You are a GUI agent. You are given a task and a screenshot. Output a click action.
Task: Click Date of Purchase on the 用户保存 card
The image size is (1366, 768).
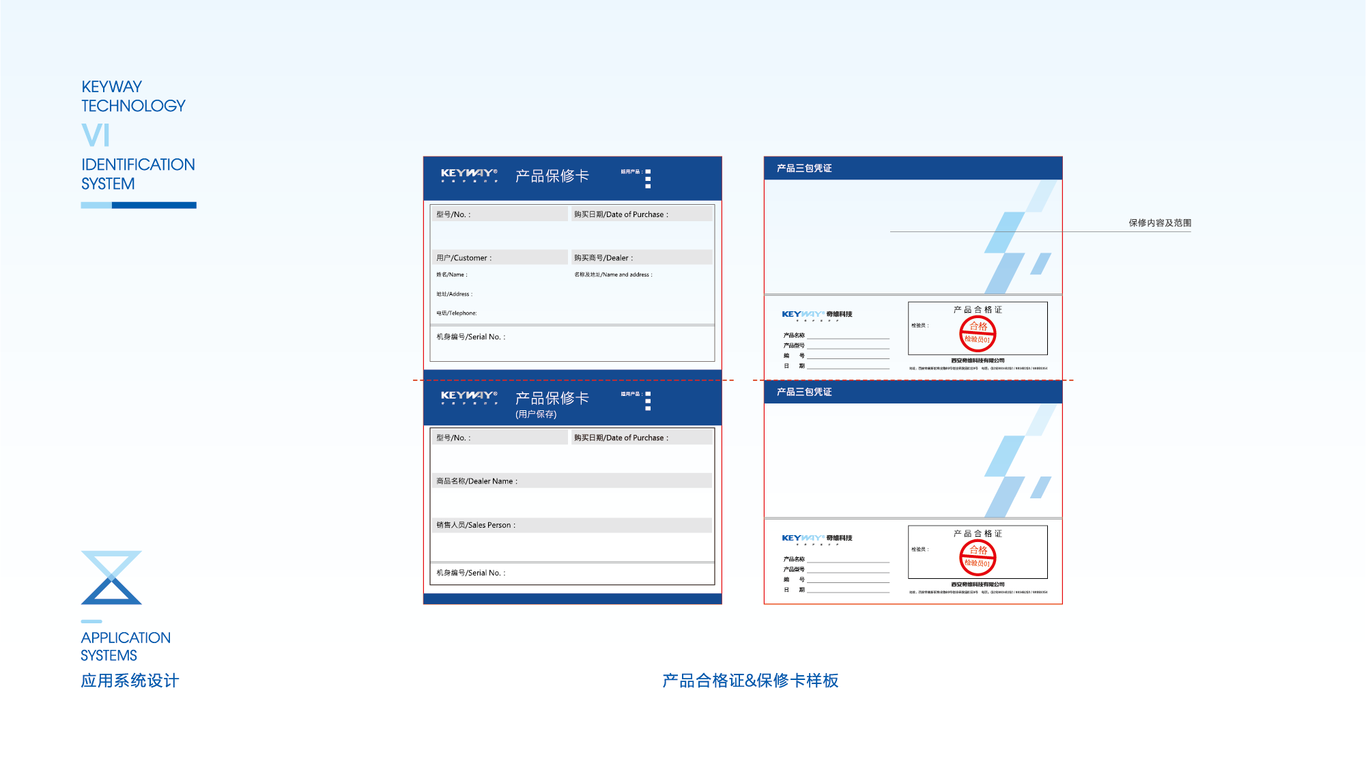(x=642, y=438)
